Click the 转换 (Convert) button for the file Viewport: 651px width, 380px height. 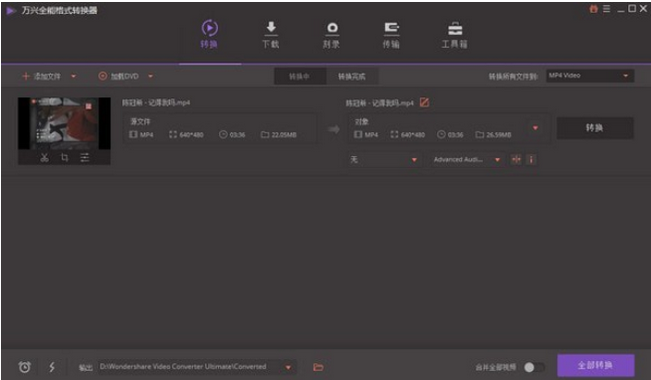pyautogui.click(x=595, y=128)
